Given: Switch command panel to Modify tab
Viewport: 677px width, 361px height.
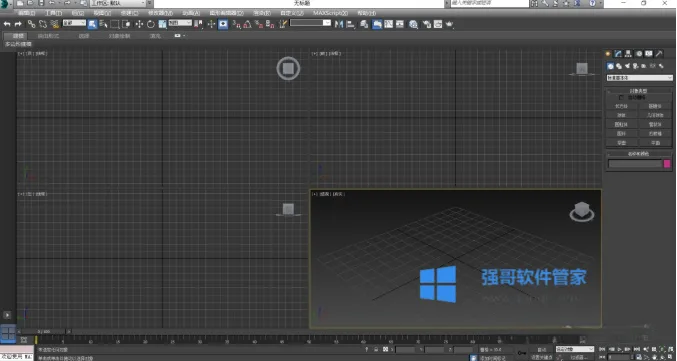Looking at the screenshot, I should 618,54.
